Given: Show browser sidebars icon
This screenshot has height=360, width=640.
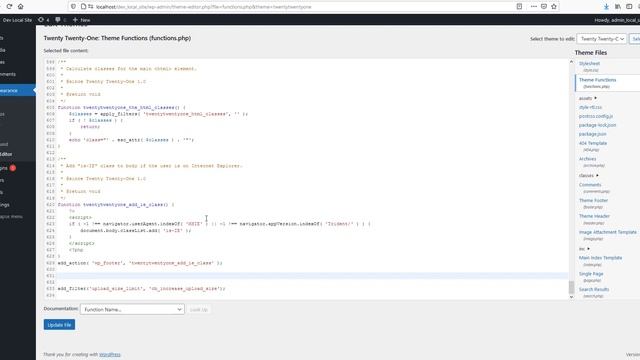Looking at the screenshot, I should click(629, 7).
